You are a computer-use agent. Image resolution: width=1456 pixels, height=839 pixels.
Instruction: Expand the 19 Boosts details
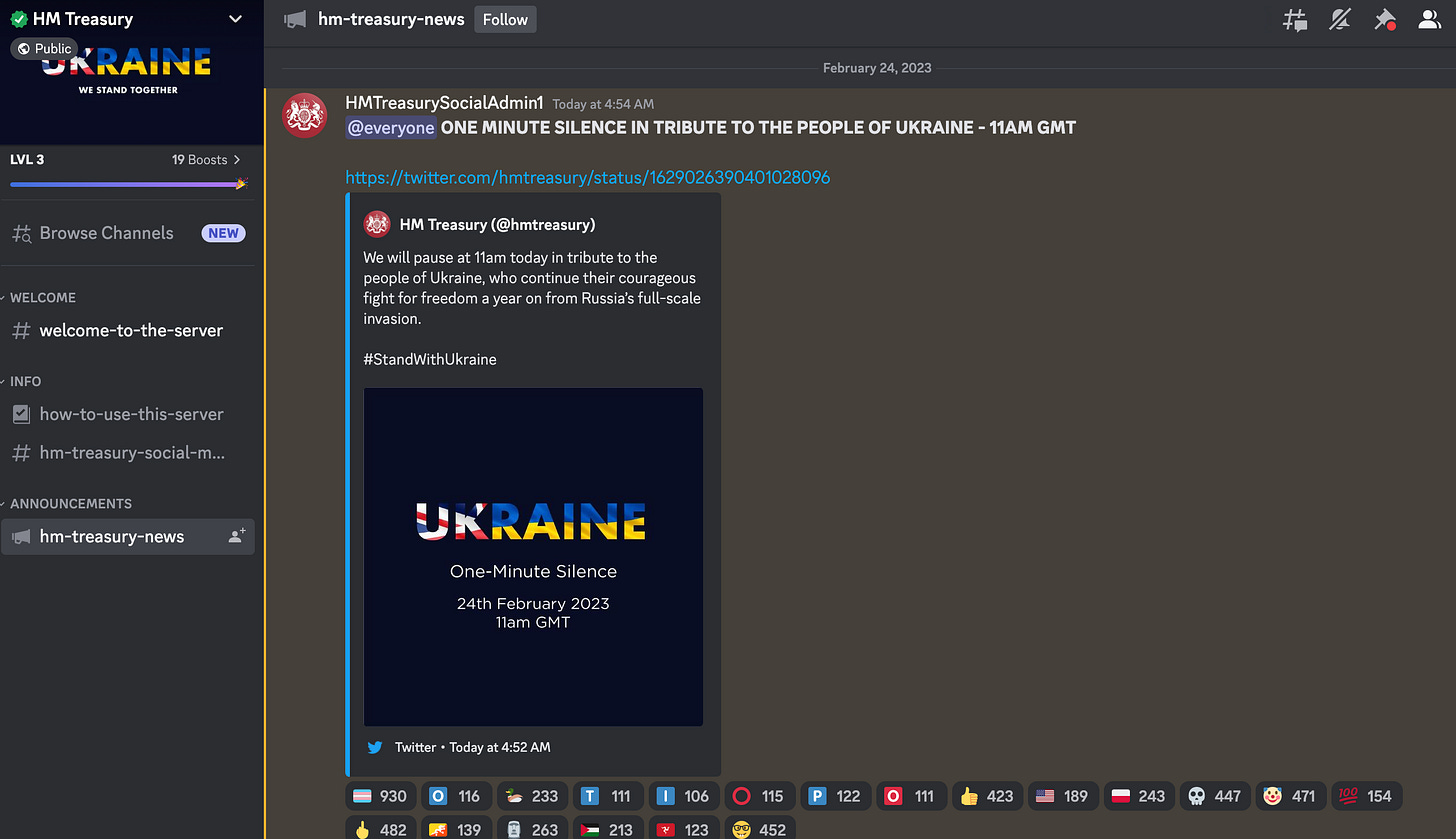coord(207,159)
